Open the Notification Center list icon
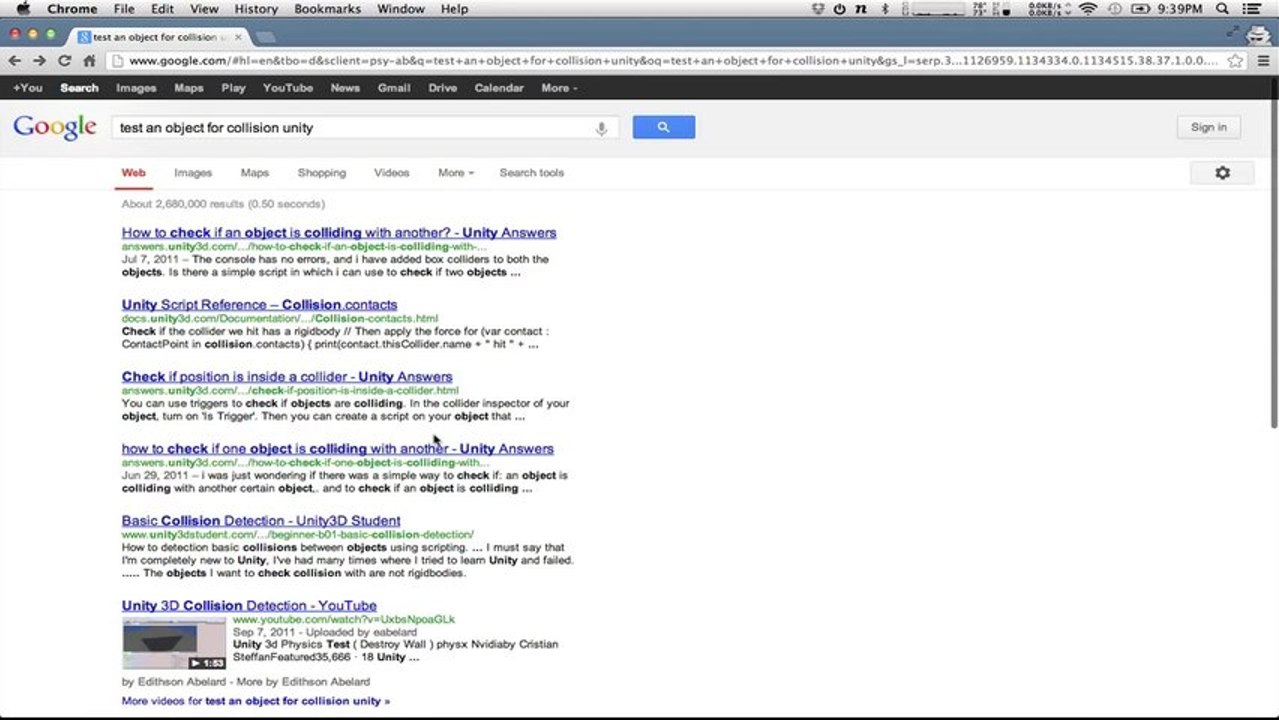This screenshot has width=1279, height=720. (1253, 9)
